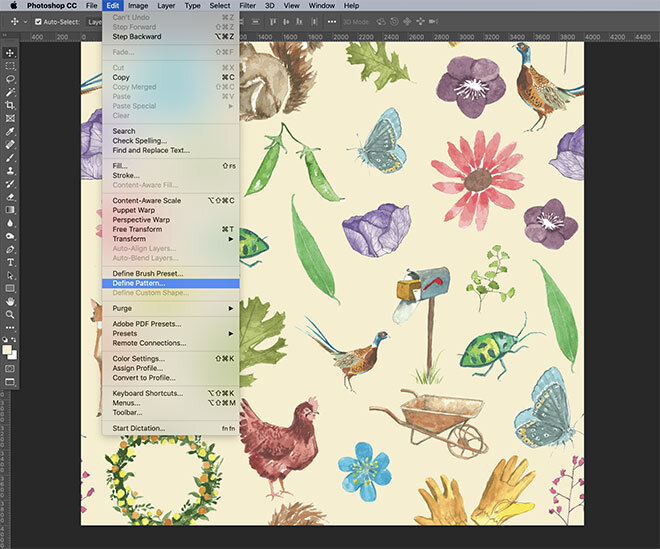Swap foreground and background colors
The height and width of the screenshot is (549, 660).
[x=14, y=339]
